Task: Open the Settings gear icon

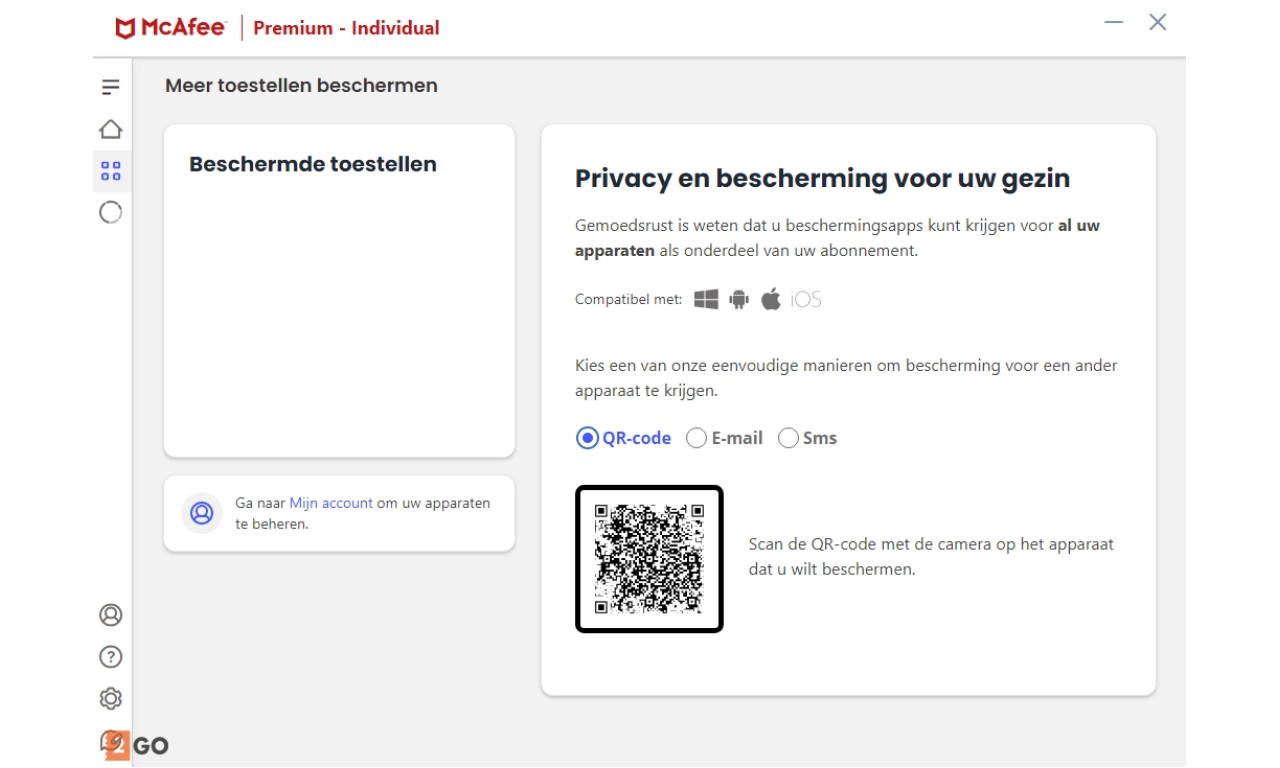Action: click(x=110, y=698)
